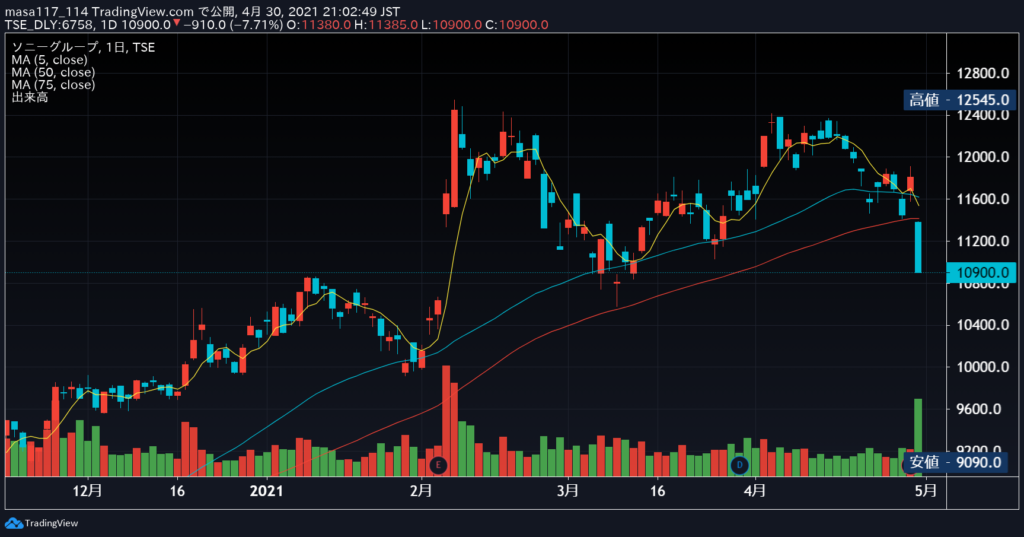Click the 4月 date axis label
This screenshot has width=1024, height=537.
point(755,491)
